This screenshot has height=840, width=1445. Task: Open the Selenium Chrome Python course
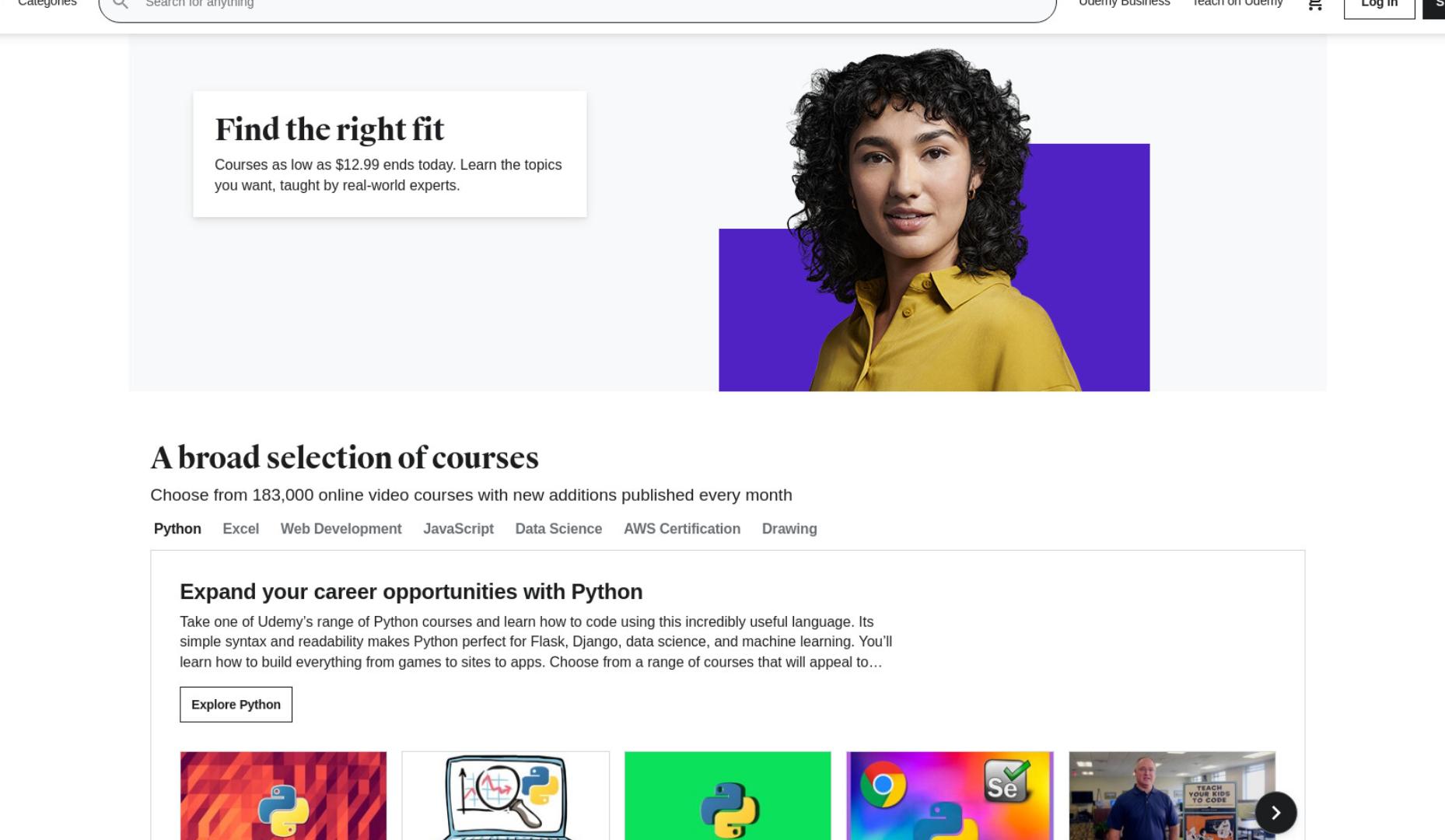click(950, 796)
